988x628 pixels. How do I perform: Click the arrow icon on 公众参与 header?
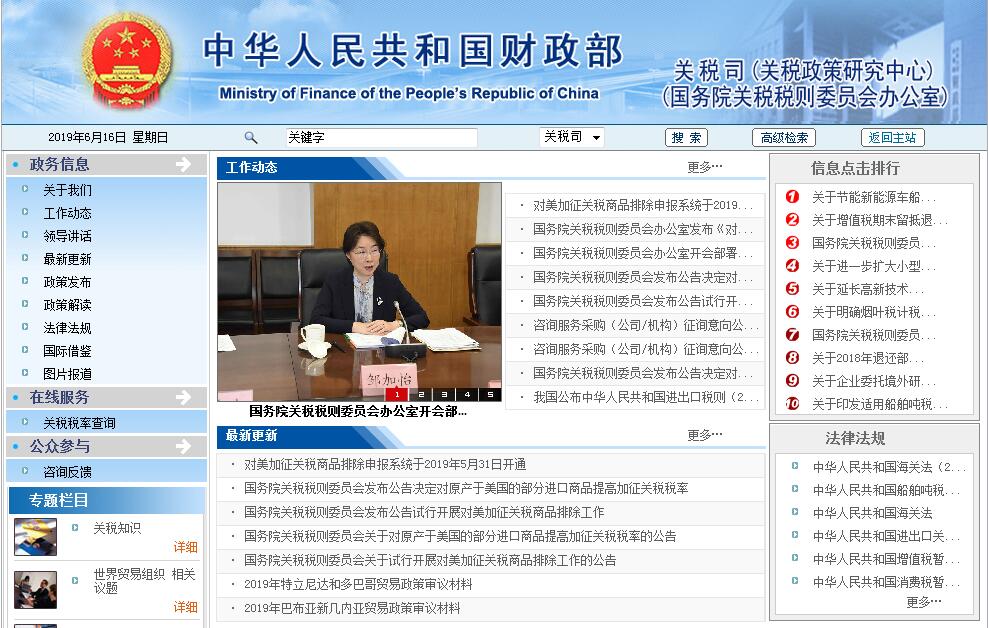pyautogui.click(x=183, y=446)
